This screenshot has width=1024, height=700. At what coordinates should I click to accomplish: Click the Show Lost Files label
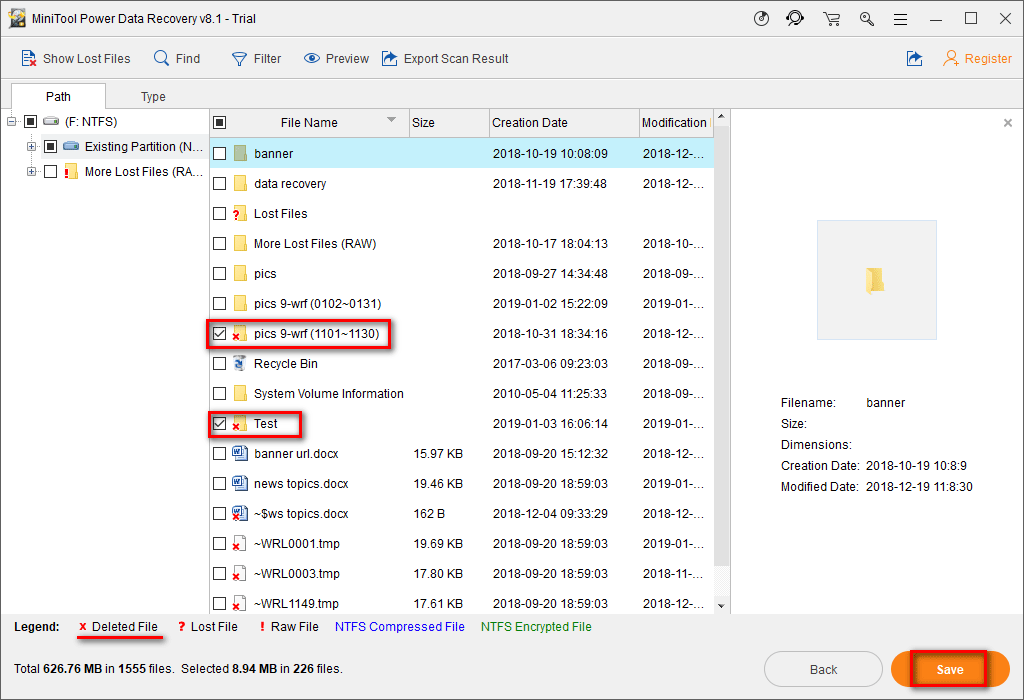coord(87,59)
